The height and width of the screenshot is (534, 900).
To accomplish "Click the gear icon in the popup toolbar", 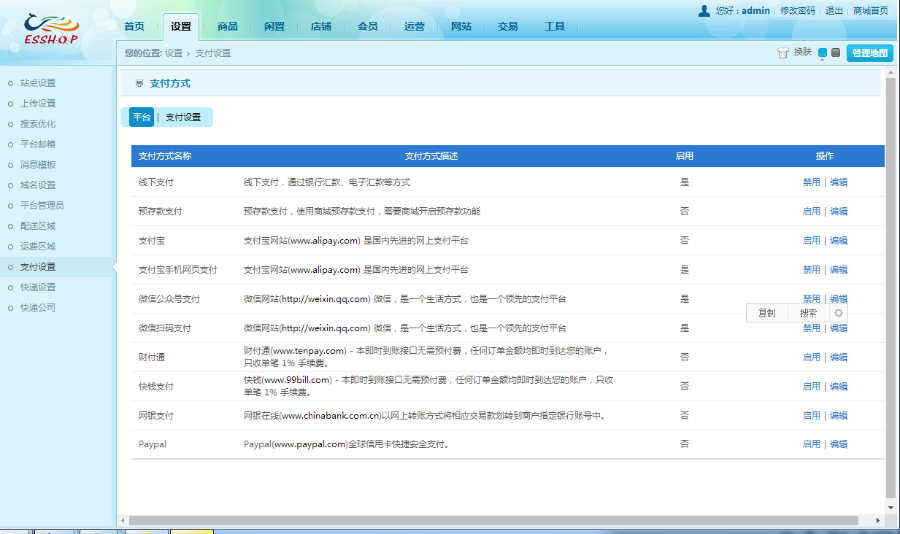I will [x=838, y=313].
